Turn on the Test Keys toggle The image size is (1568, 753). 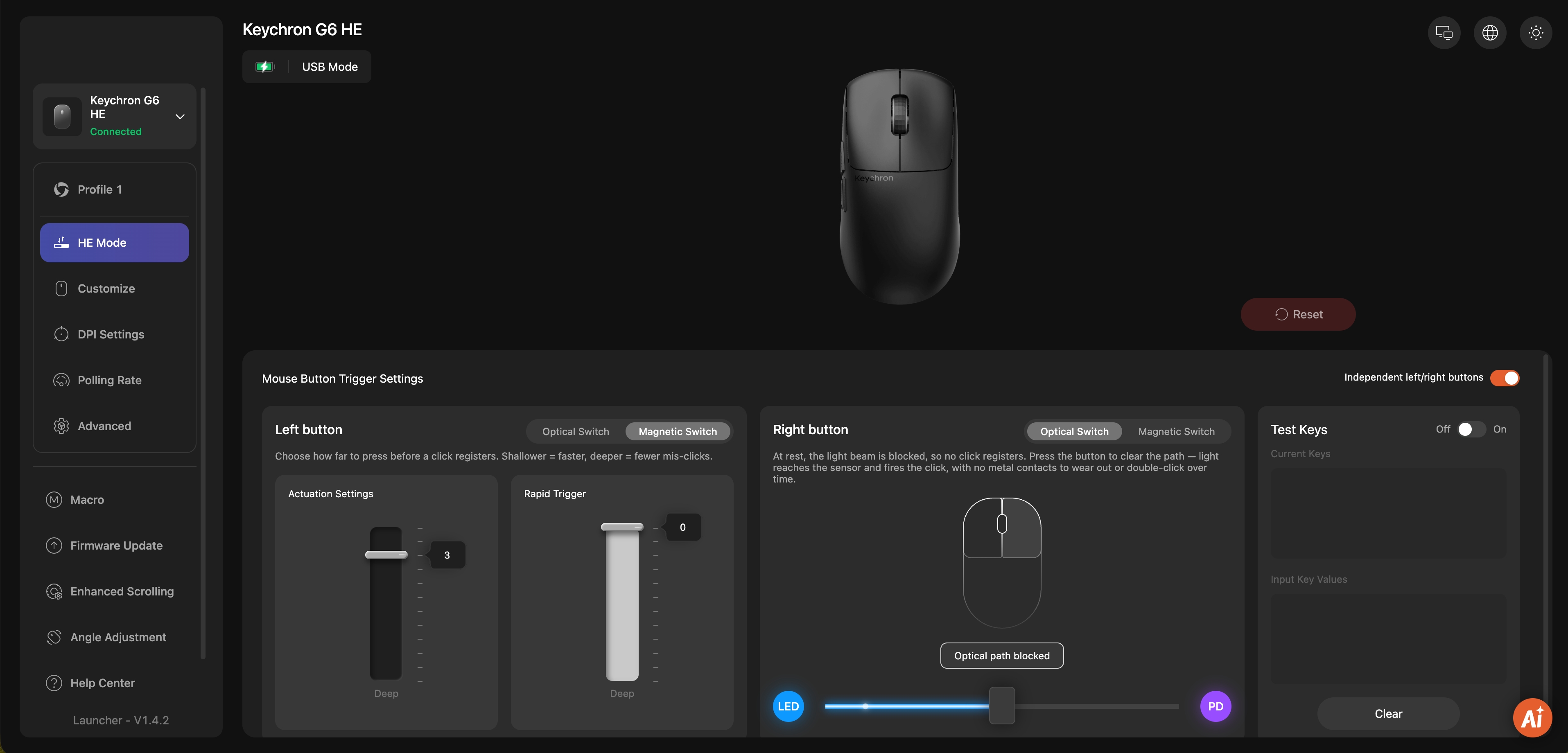pos(1471,429)
